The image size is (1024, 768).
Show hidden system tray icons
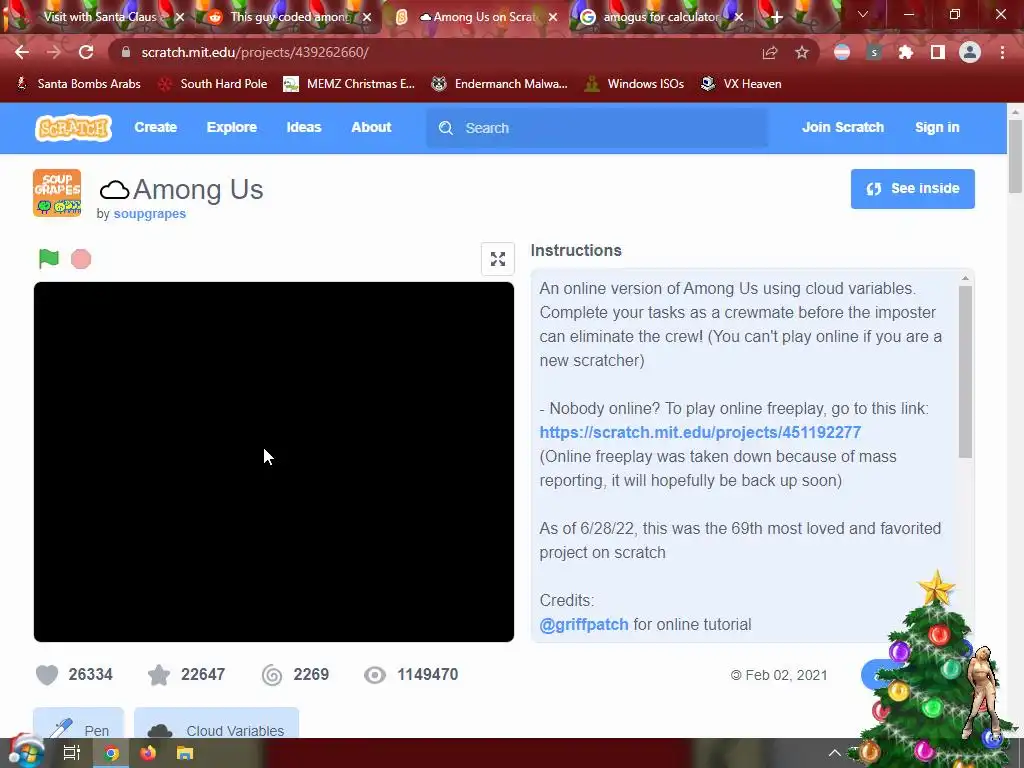coord(835,753)
